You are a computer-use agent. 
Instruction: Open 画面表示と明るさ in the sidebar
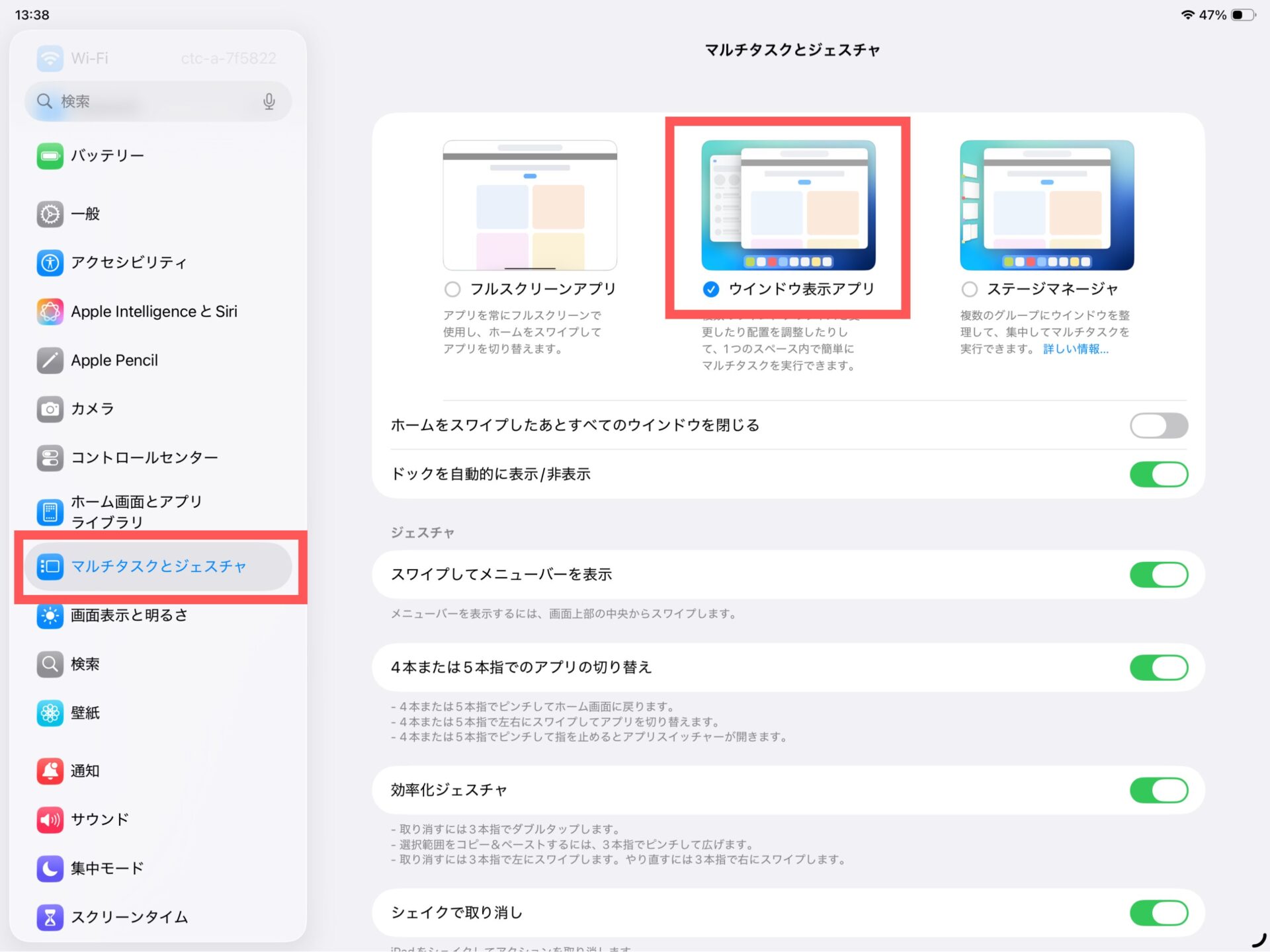129,615
